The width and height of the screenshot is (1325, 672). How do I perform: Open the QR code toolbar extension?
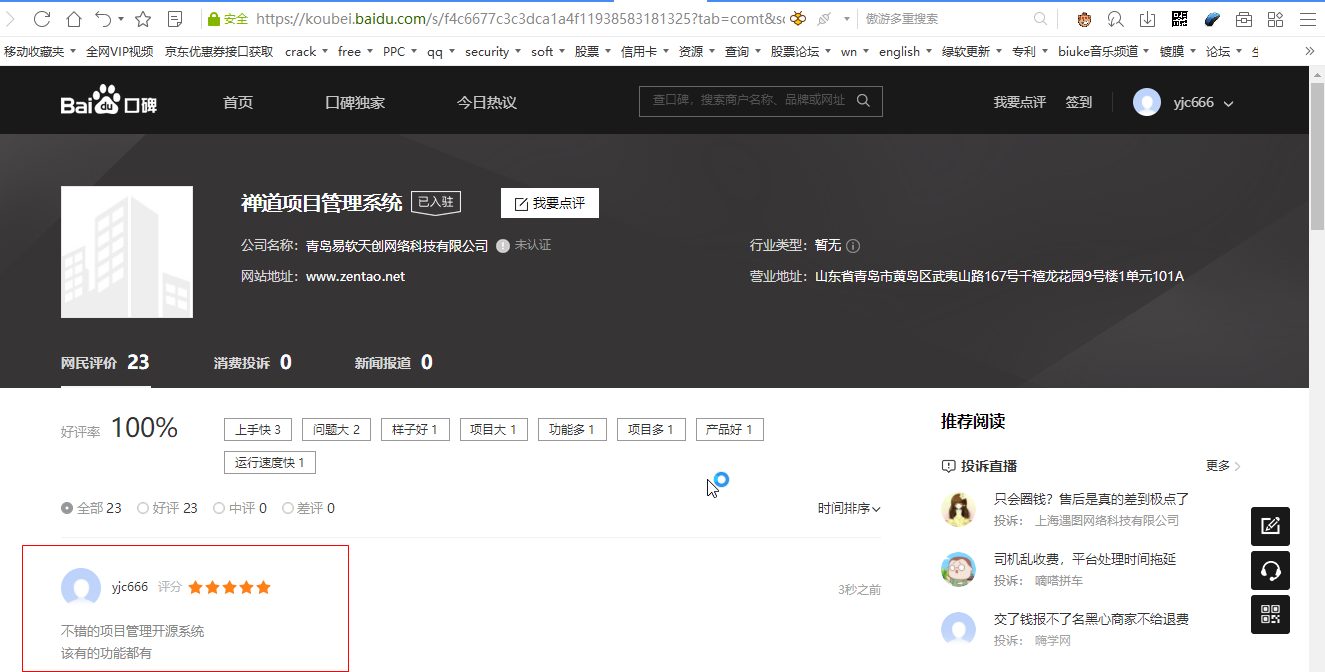point(1180,19)
